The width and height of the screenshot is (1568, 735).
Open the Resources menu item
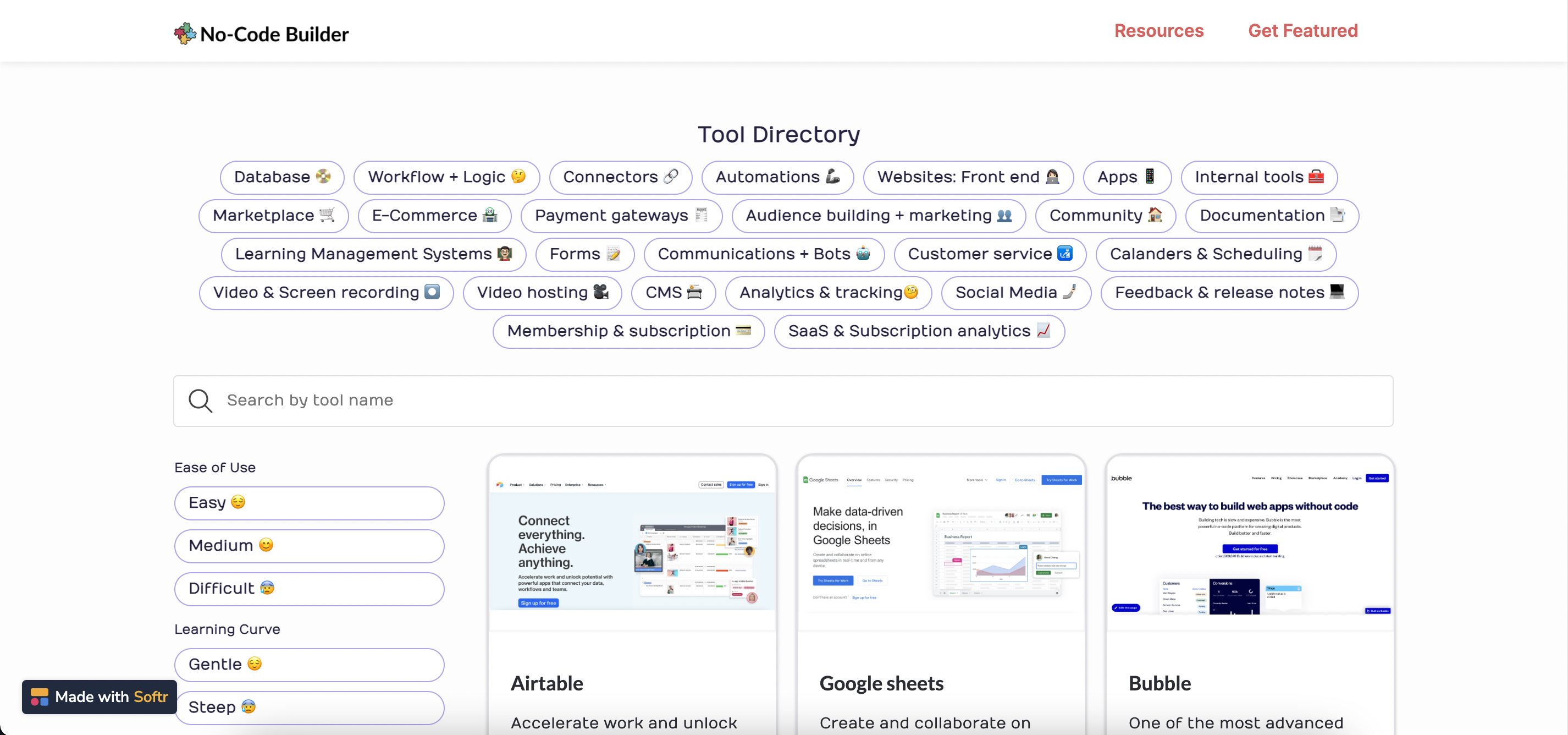[1159, 30]
